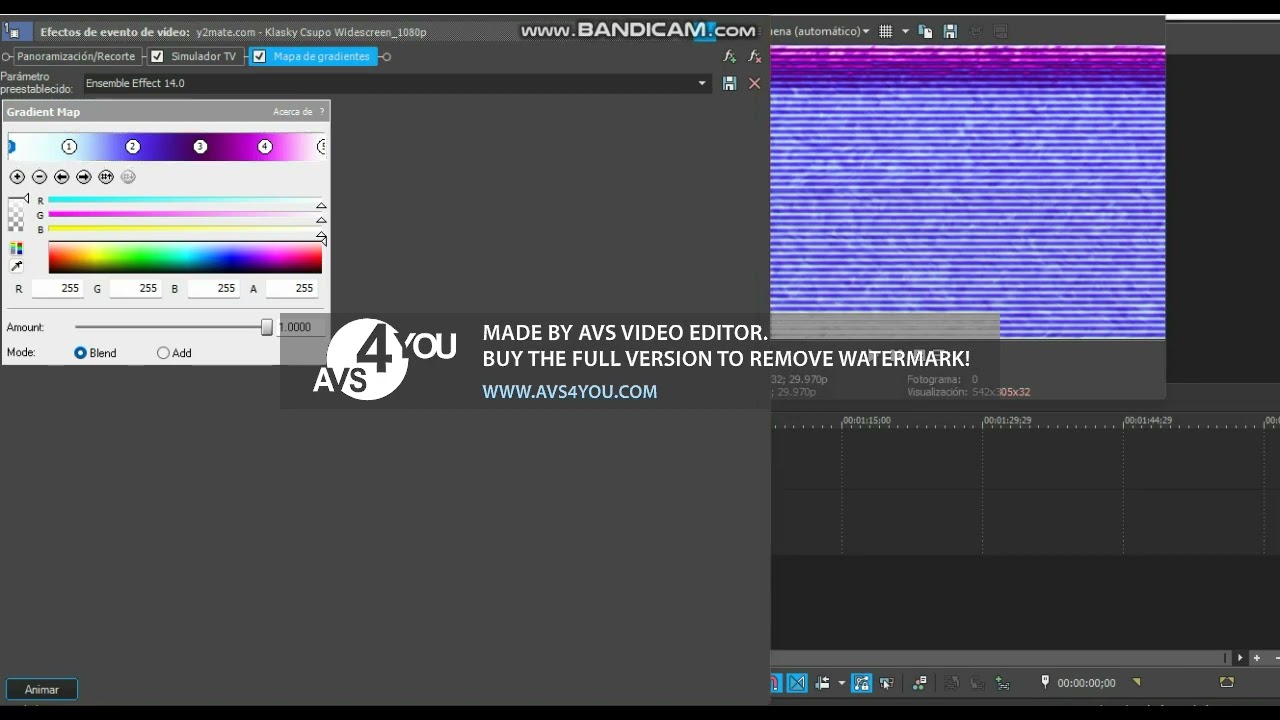
Task: Click the red channel R slider
Action: pos(185,200)
